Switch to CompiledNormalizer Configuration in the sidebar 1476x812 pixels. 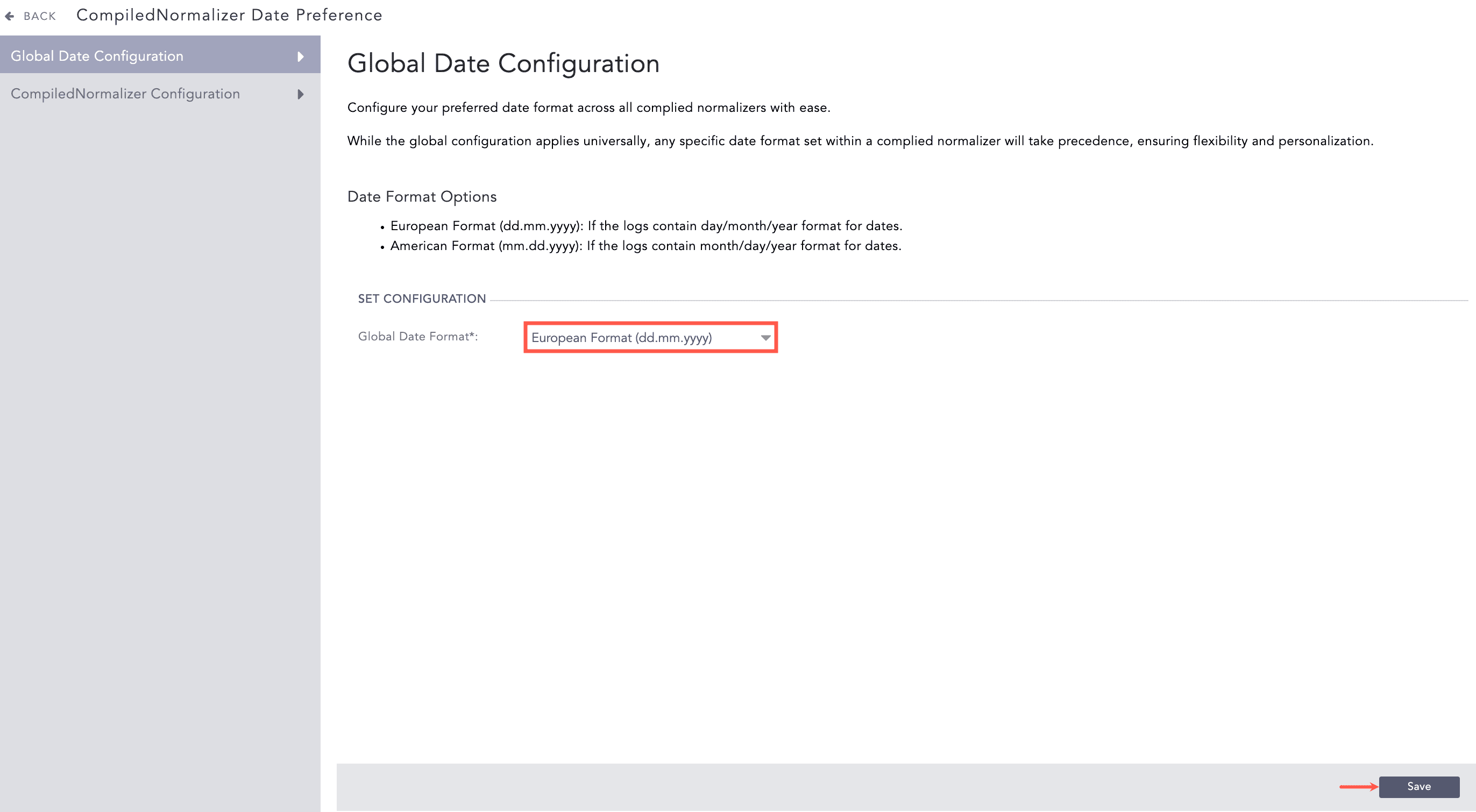pos(125,94)
